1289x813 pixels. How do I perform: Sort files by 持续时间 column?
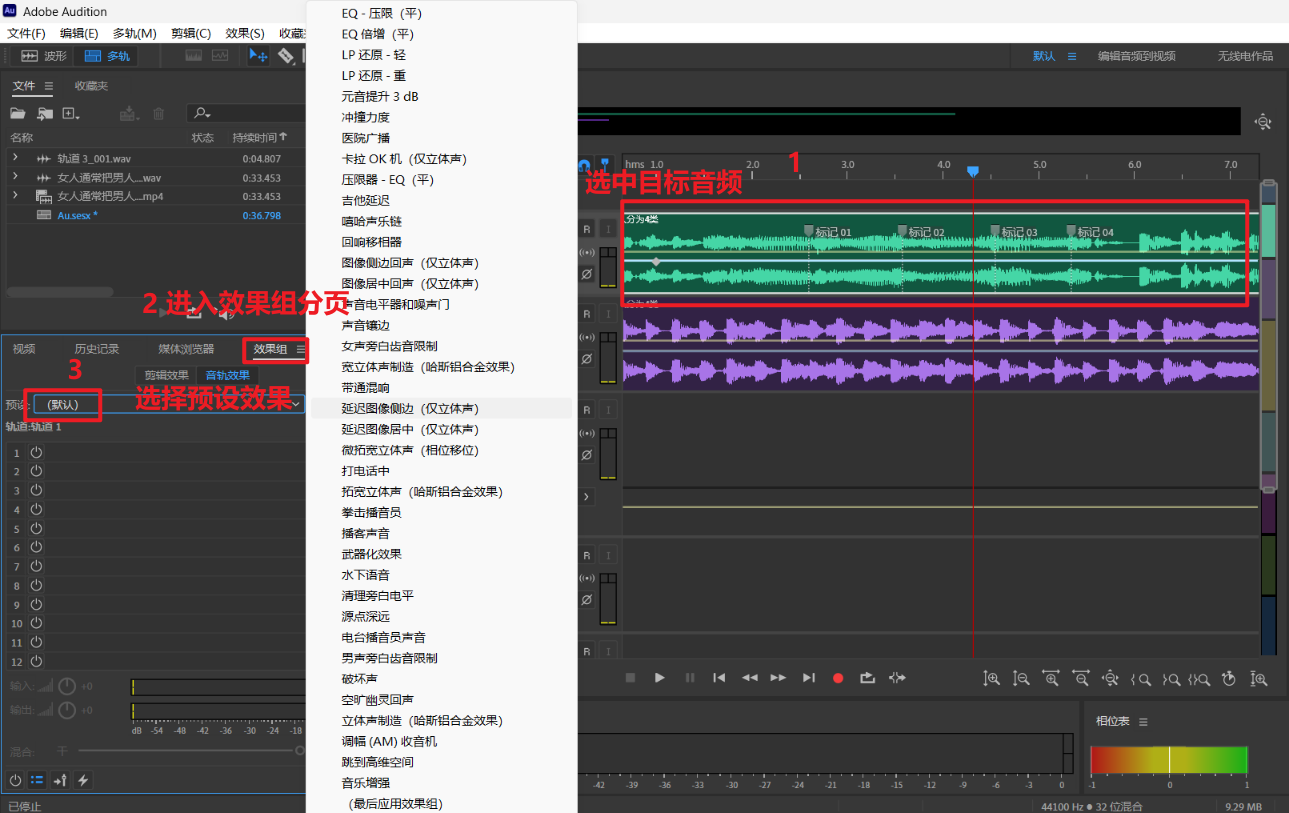(260, 137)
